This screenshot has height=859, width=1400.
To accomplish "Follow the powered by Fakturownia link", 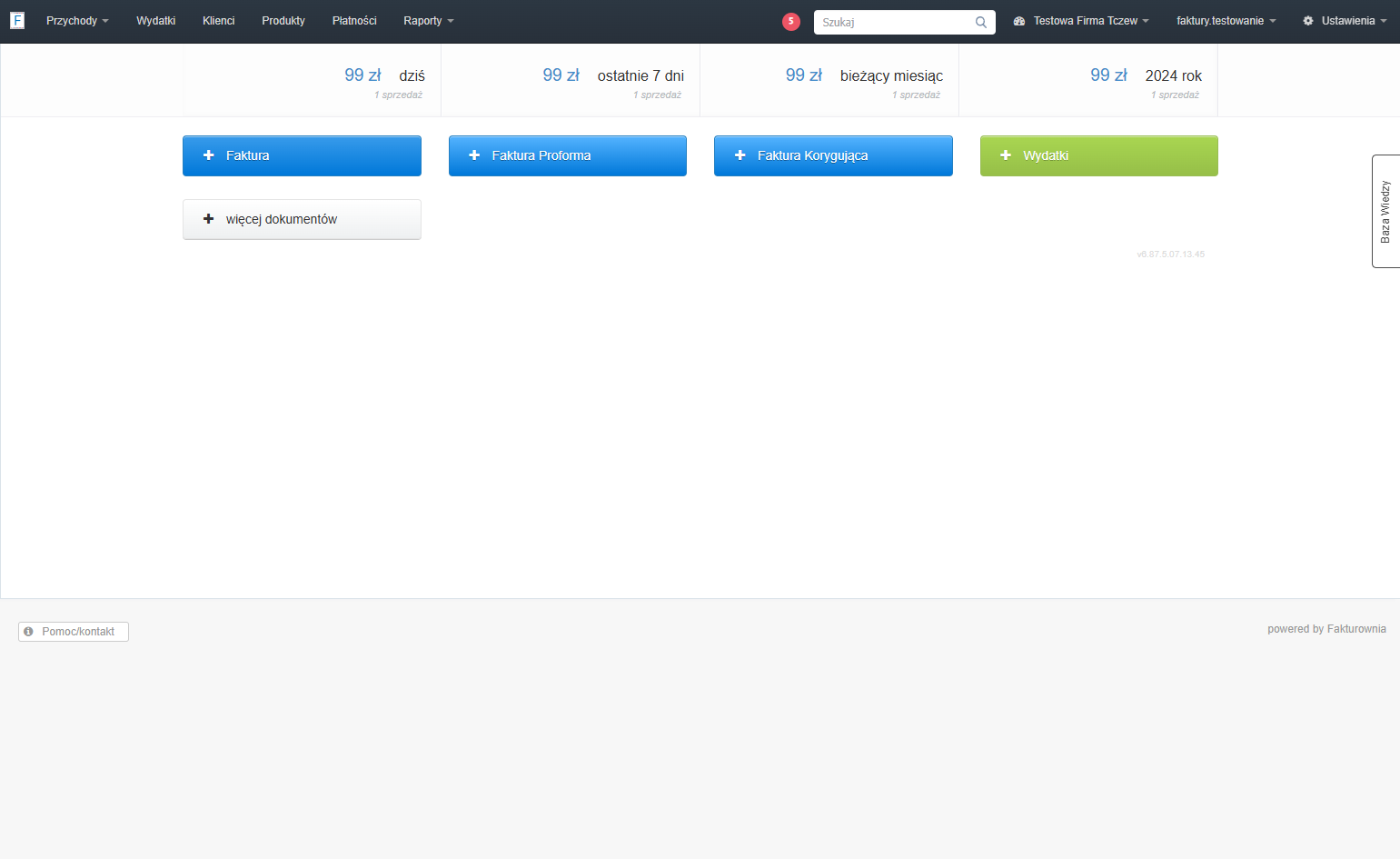I will tap(1326, 629).
